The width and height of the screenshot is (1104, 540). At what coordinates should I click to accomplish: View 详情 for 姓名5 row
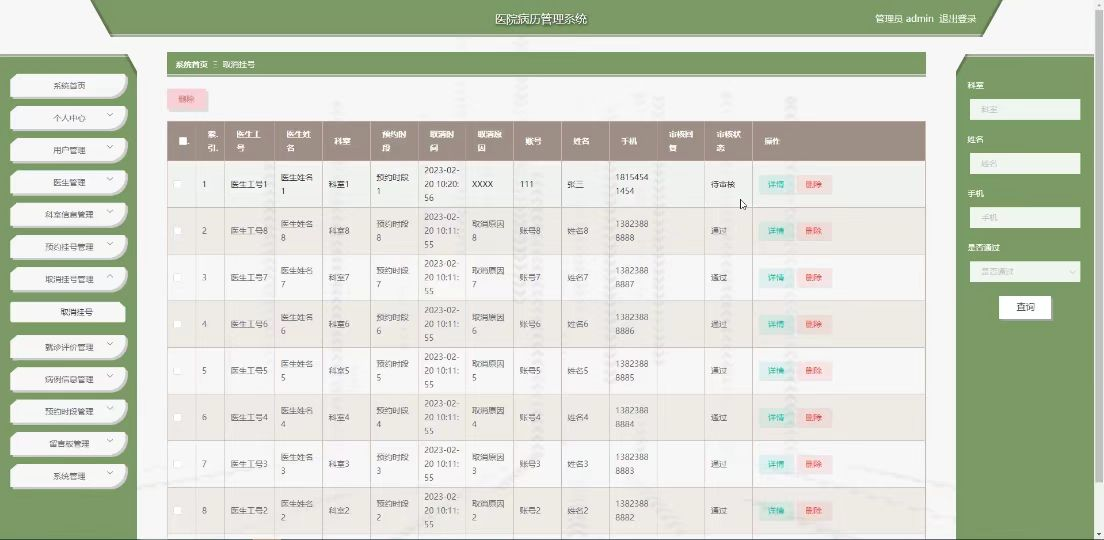tap(776, 370)
